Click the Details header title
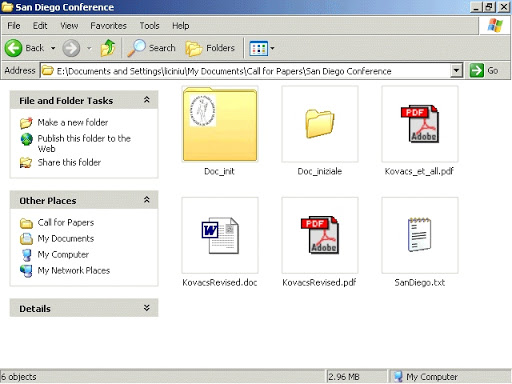Viewport: 512px width, 384px height. click(x=35, y=309)
